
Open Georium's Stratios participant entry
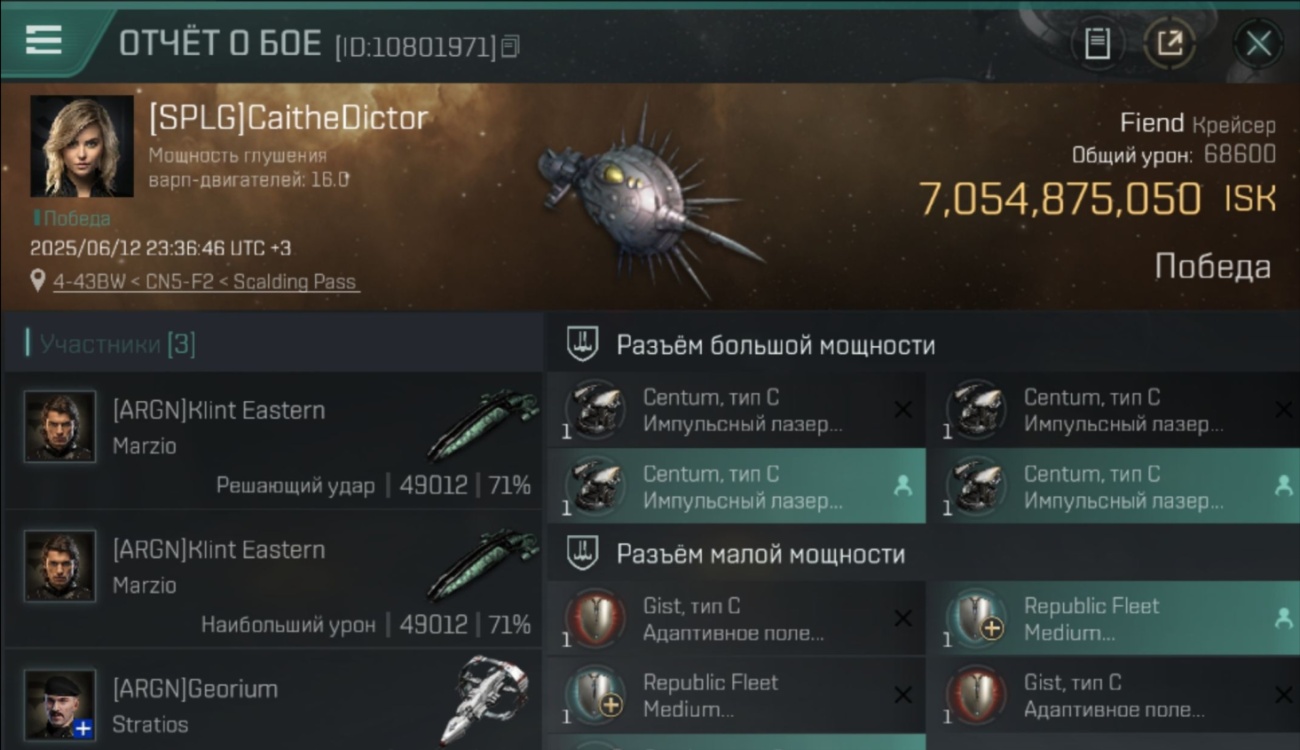pyautogui.click(x=272, y=701)
